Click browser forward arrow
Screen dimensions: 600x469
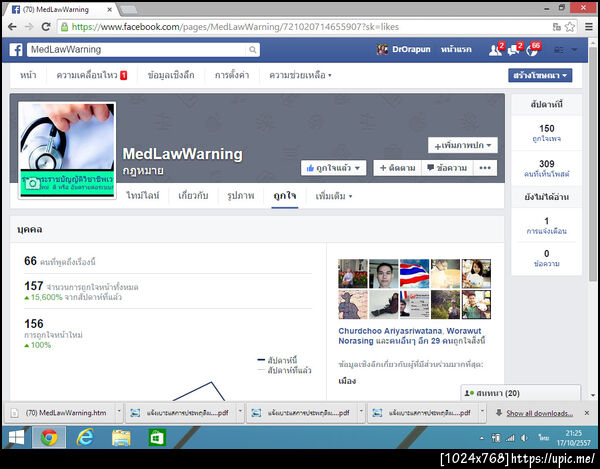pos(29,27)
